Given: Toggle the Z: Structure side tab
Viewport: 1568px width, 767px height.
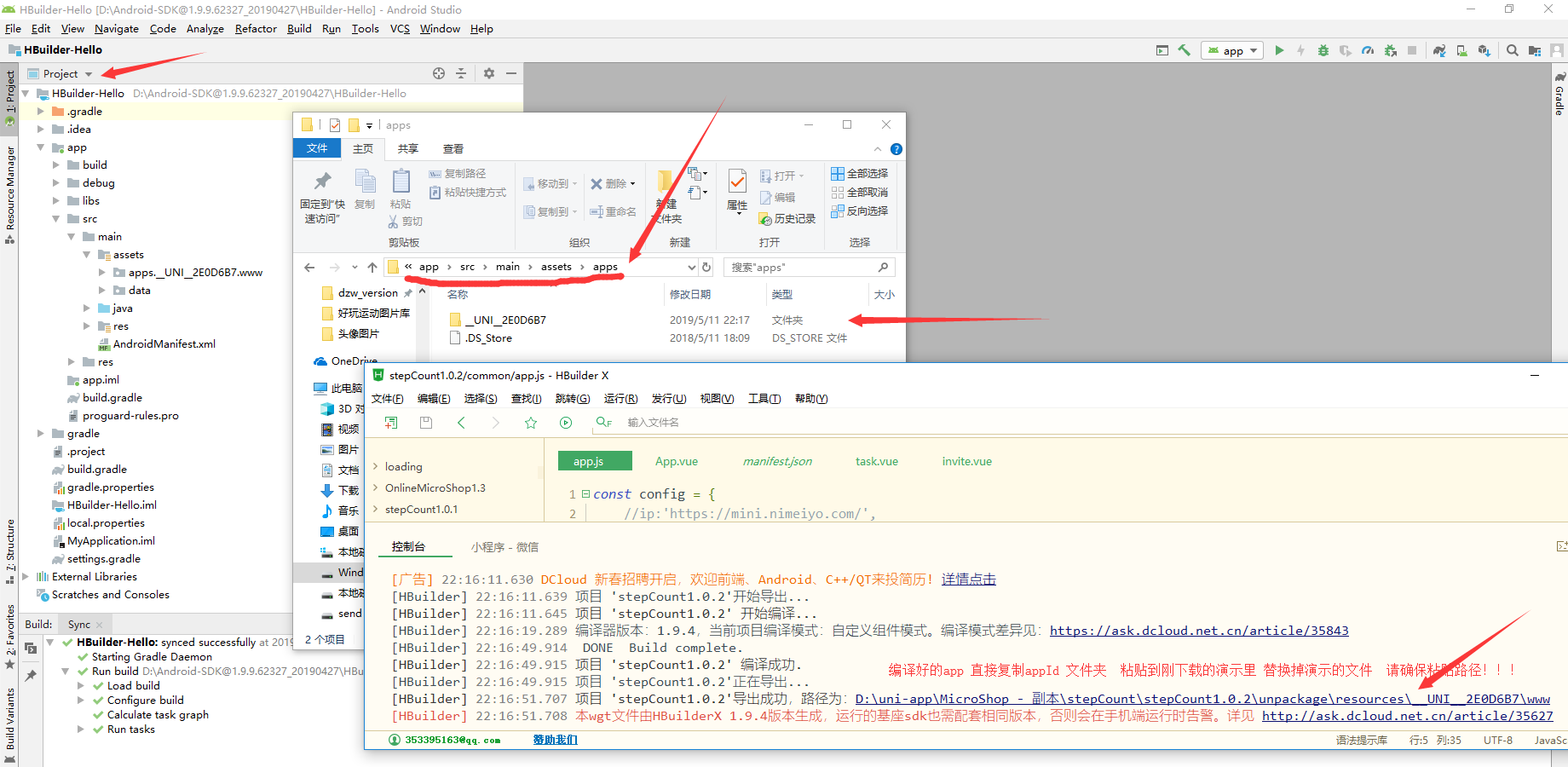Looking at the screenshot, I should pyautogui.click(x=10, y=551).
